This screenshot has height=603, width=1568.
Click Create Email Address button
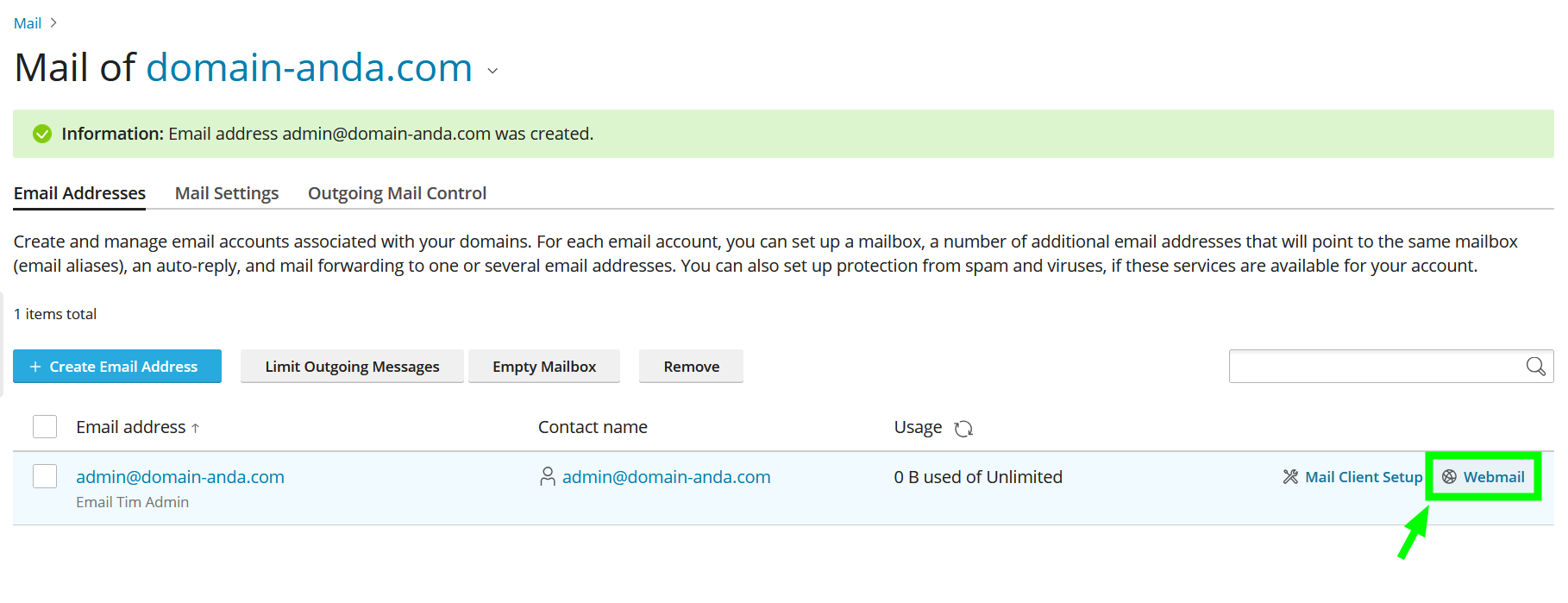[117, 367]
